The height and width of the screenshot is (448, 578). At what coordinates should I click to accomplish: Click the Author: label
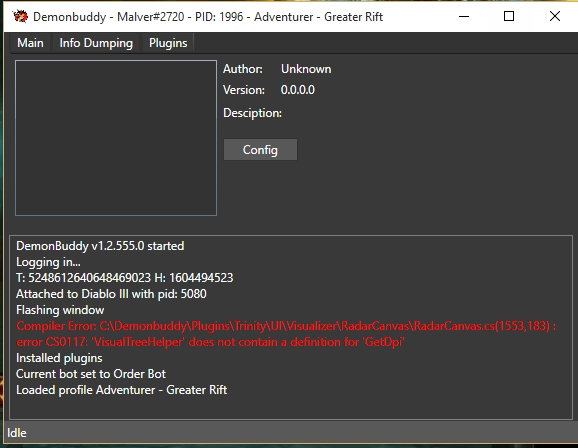tap(243, 69)
